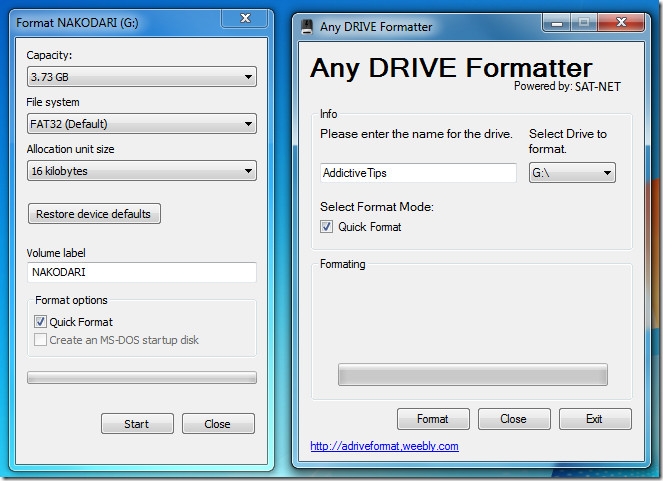Click the Exit button in Any DRIVE Formatter
The height and width of the screenshot is (481, 663).
tap(595, 419)
